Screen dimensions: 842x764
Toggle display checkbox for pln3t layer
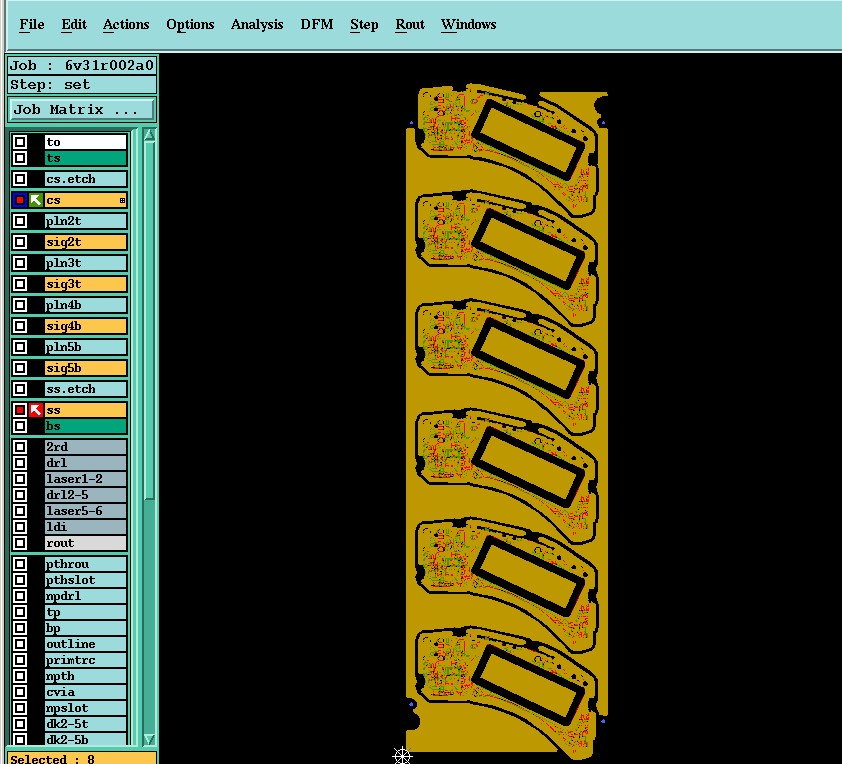20,263
